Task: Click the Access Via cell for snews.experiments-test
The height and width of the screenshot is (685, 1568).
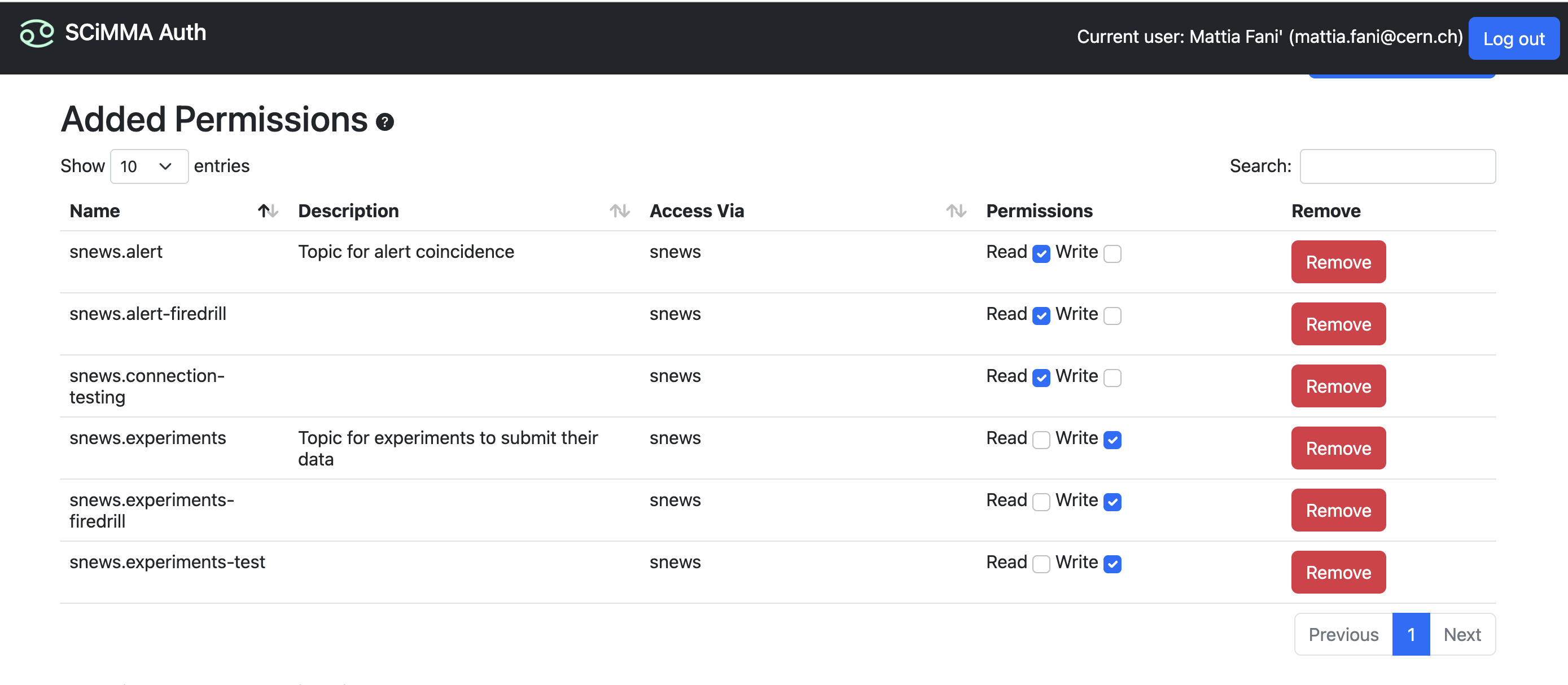Action: (675, 562)
